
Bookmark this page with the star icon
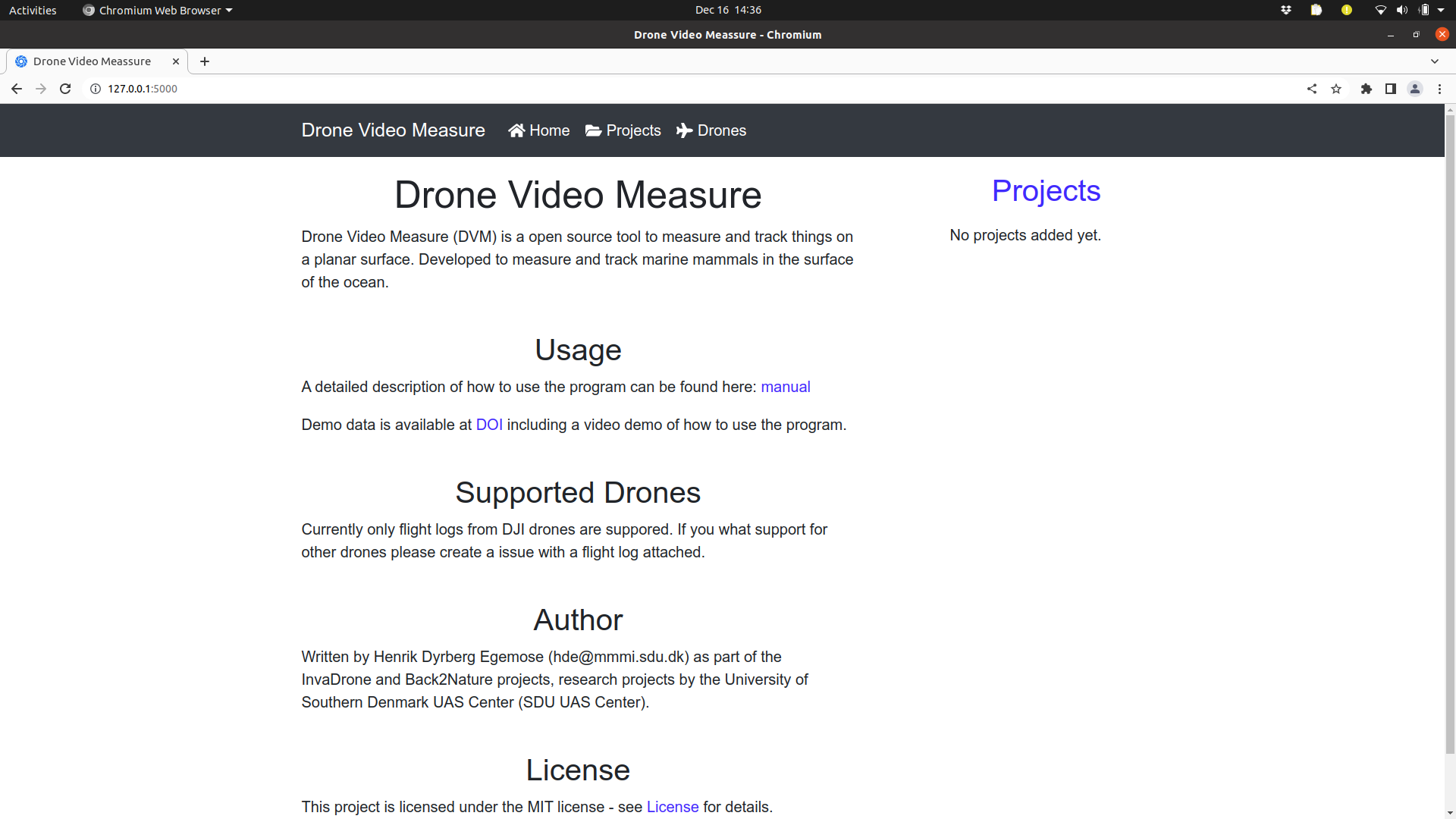[1336, 89]
